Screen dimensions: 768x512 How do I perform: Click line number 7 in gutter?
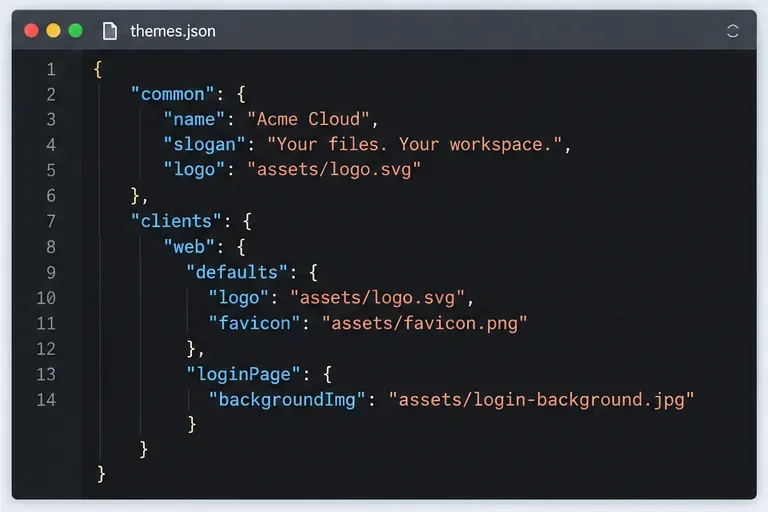(51, 221)
